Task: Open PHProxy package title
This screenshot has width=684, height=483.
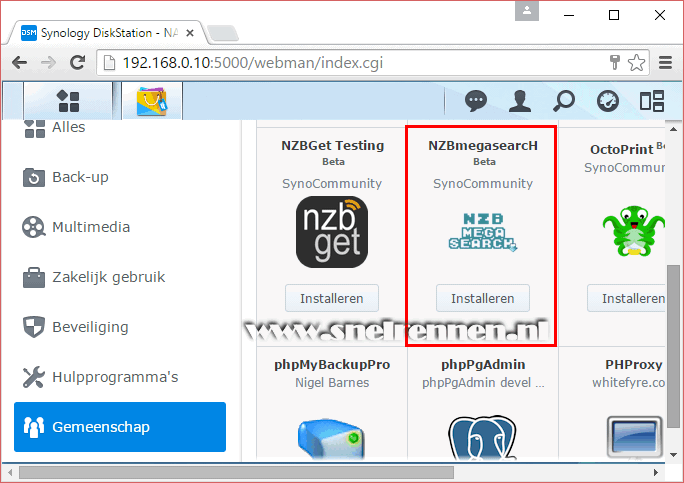Action: tap(634, 364)
